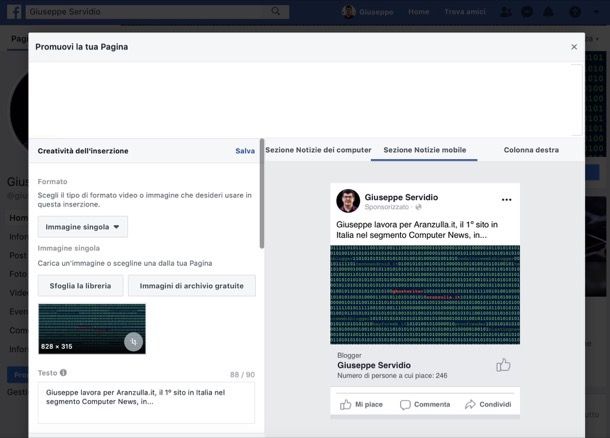Click into the ad Testo text field
The height and width of the screenshot is (438, 610).
point(146,403)
